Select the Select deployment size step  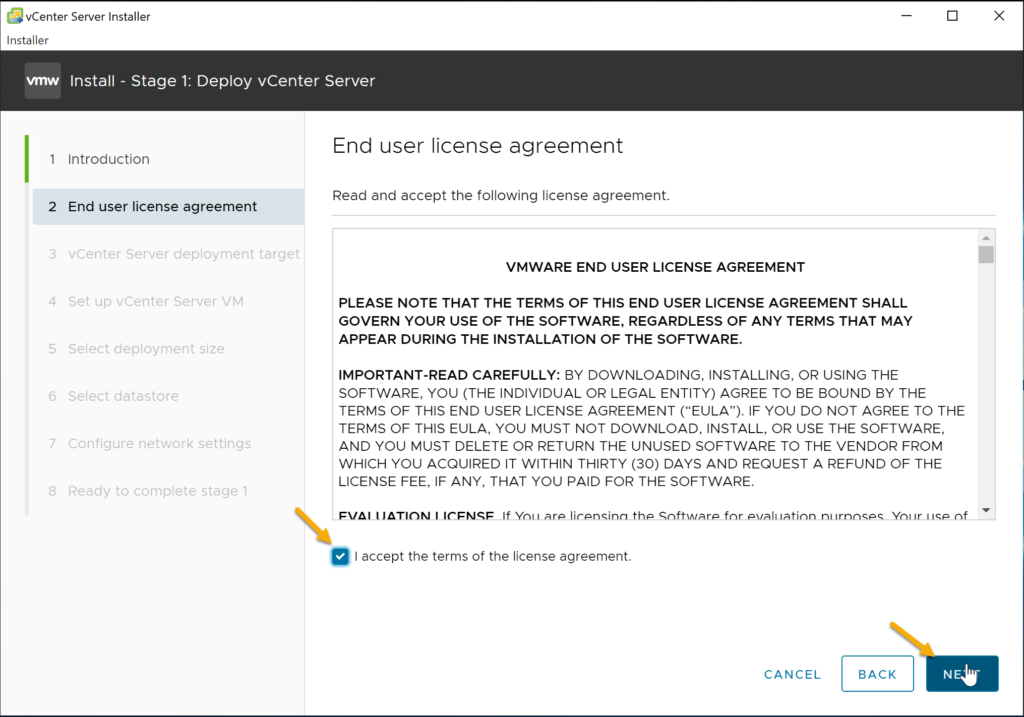146,349
